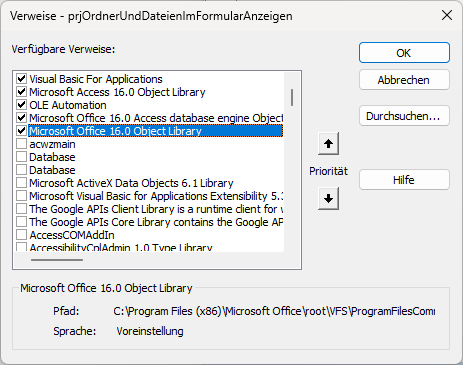Move reference down with priority arrow
Screen dimensions: 463x365
pyautogui.click(x=328, y=199)
